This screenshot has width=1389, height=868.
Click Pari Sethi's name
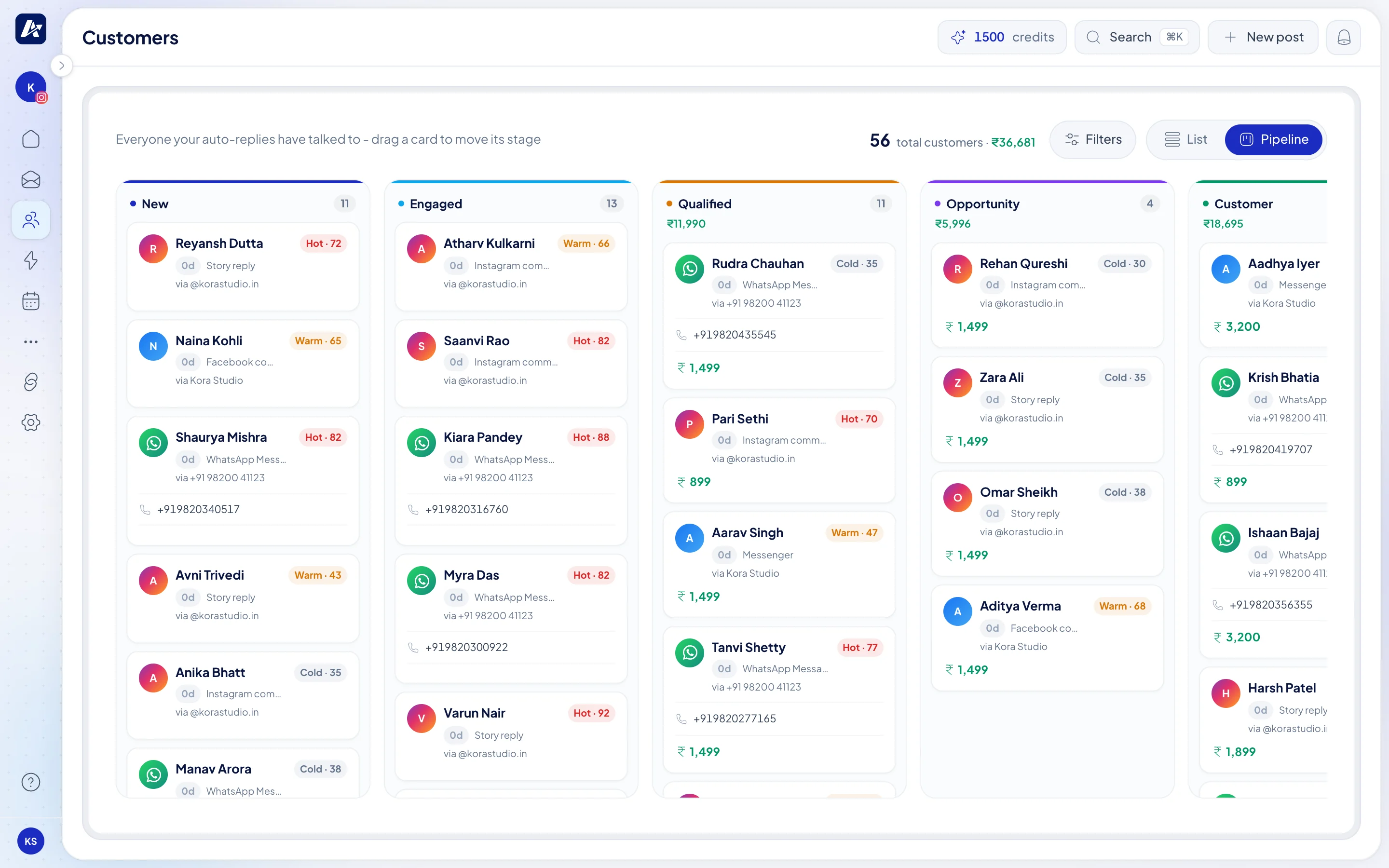click(x=739, y=419)
